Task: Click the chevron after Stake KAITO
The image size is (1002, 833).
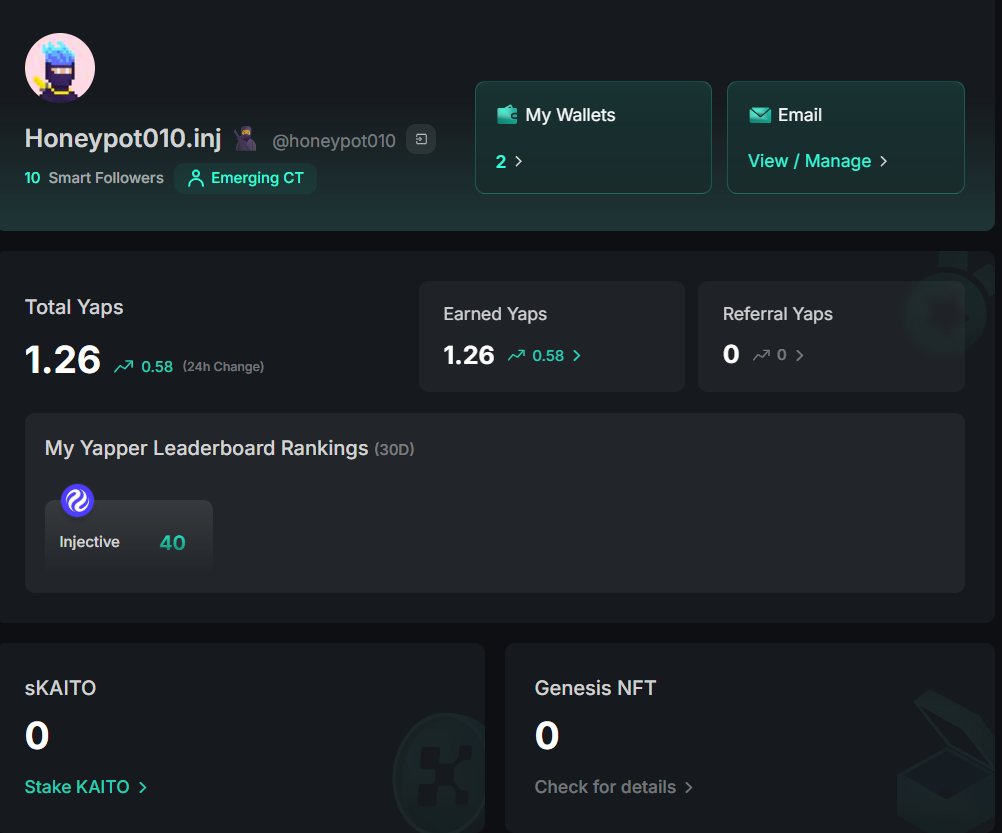Action: coord(143,788)
